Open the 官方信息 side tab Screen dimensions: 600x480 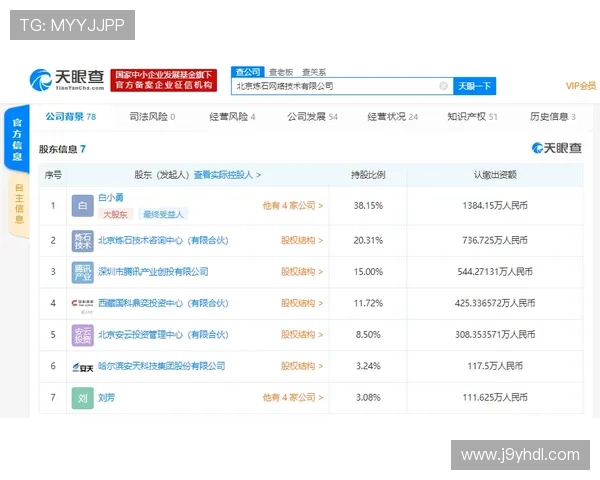pos(17,139)
